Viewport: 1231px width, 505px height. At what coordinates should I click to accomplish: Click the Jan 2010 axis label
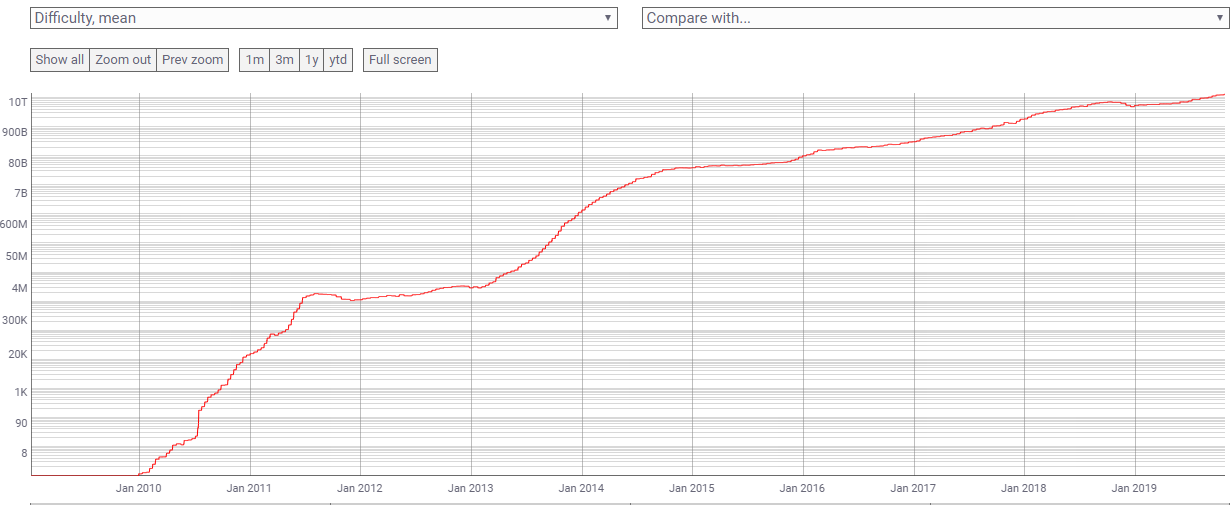tap(138, 488)
